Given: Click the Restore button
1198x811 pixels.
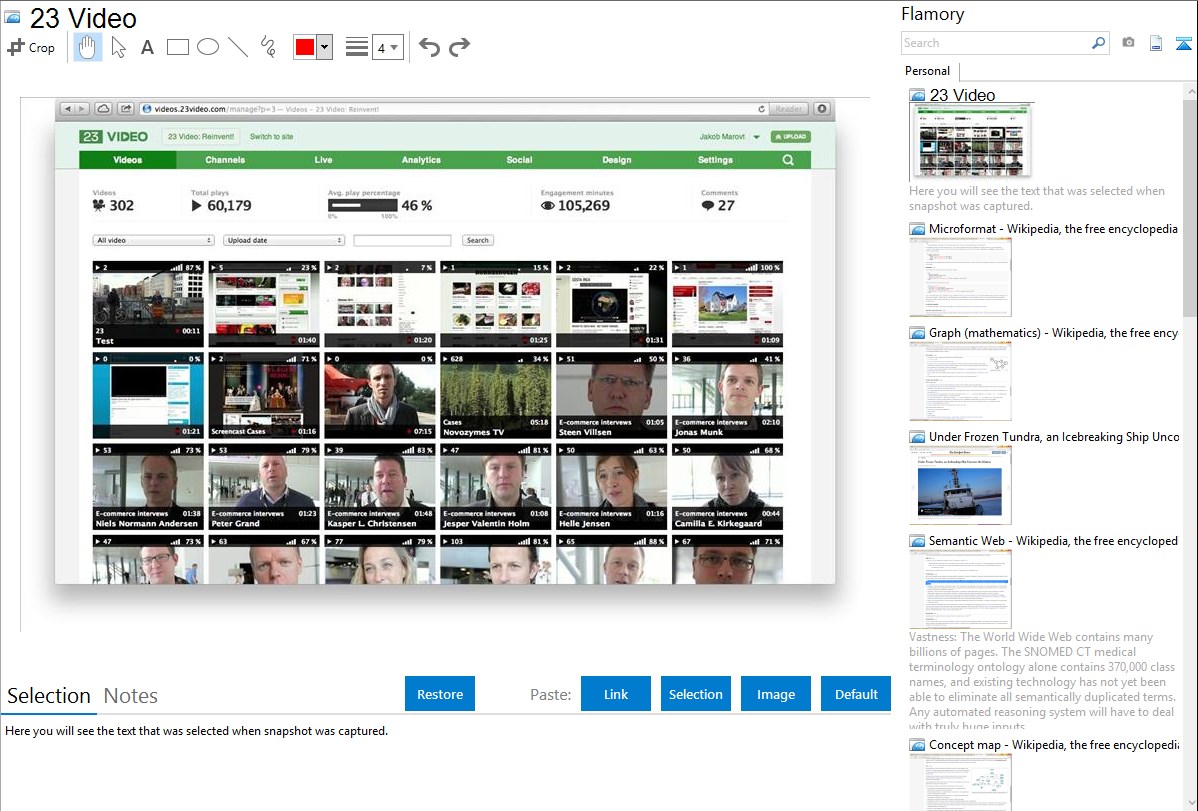Looking at the screenshot, I should (440, 694).
